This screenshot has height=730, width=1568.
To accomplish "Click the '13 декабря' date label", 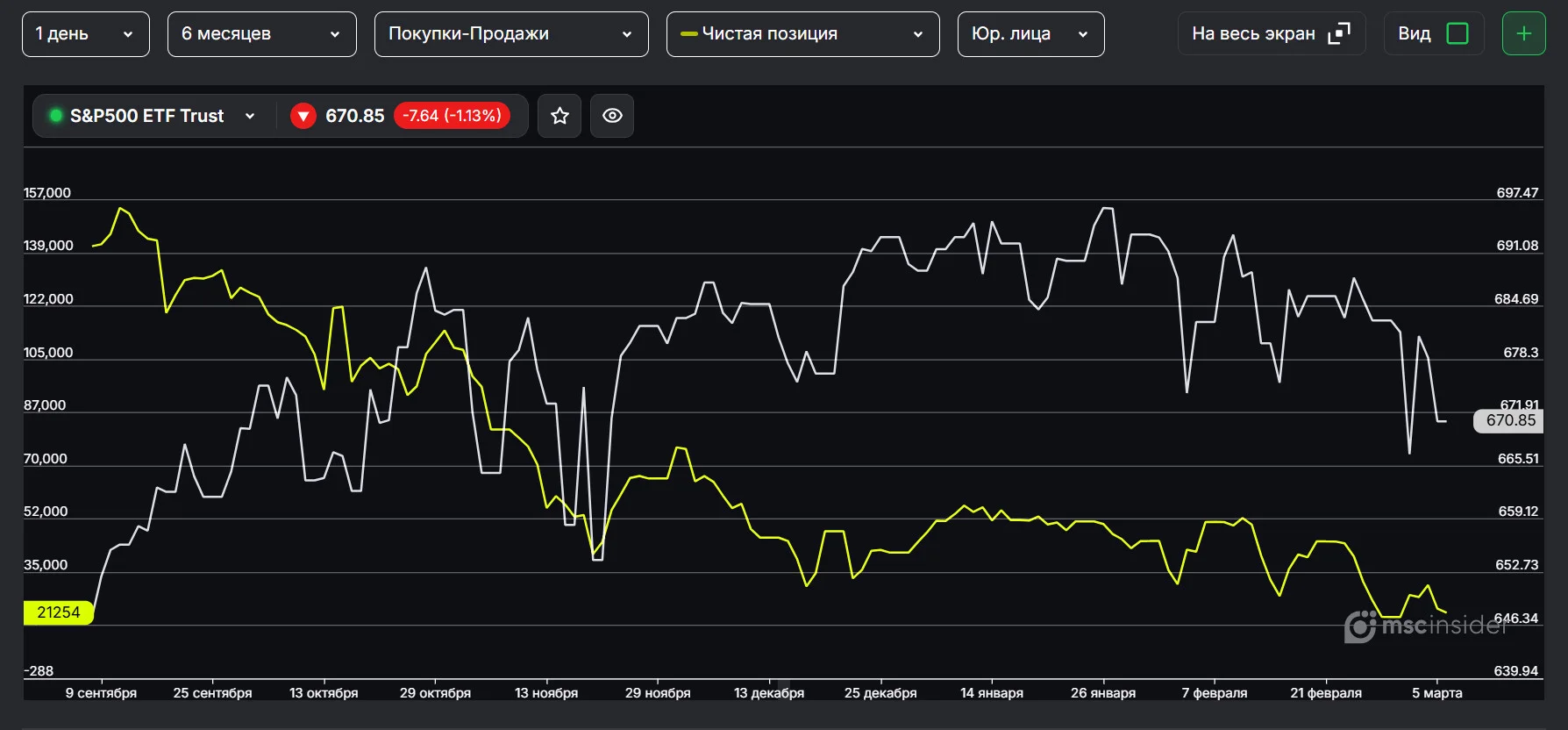I will pyautogui.click(x=769, y=693).
